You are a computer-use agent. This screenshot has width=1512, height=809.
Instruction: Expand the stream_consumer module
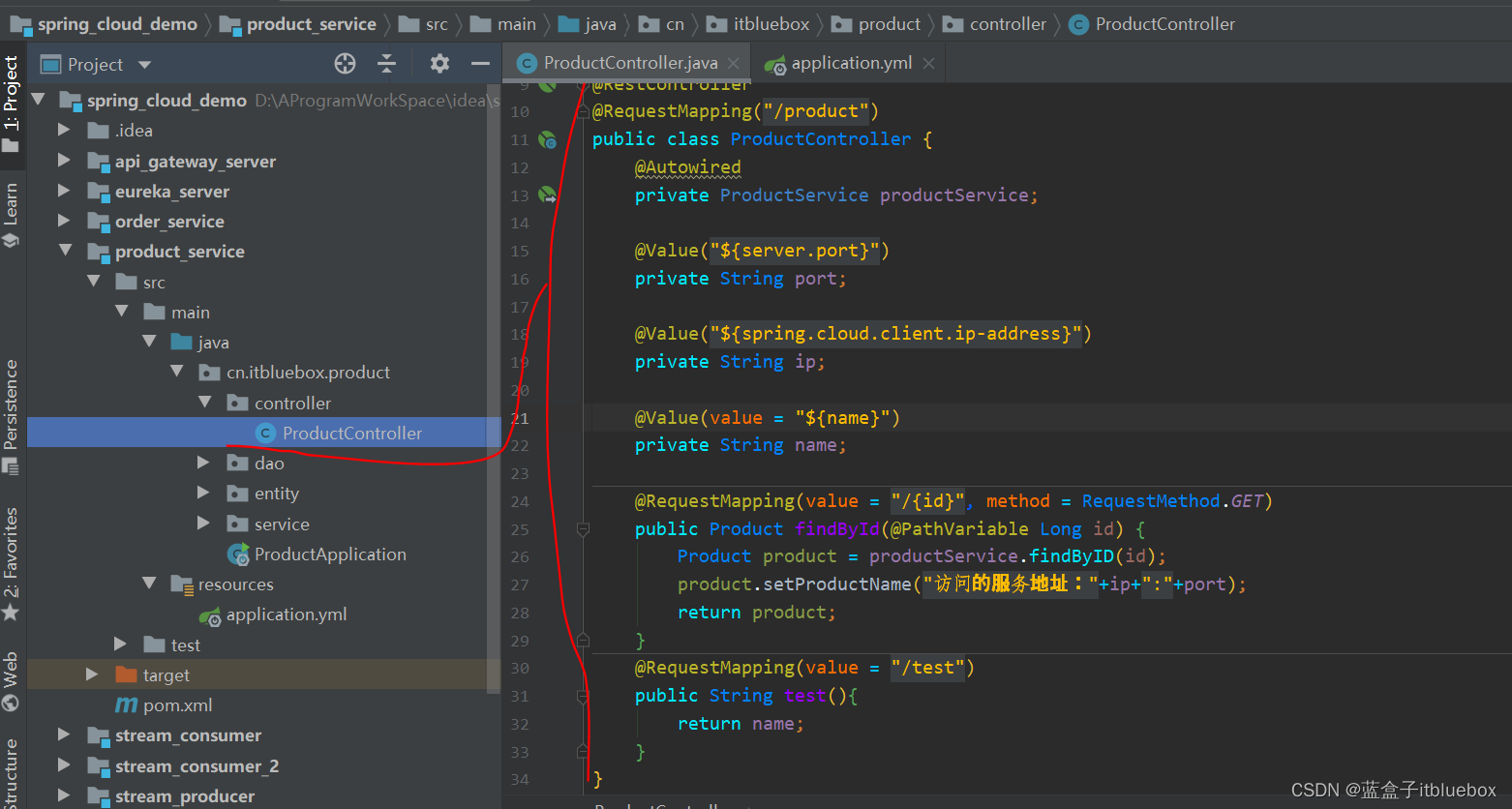(x=64, y=734)
